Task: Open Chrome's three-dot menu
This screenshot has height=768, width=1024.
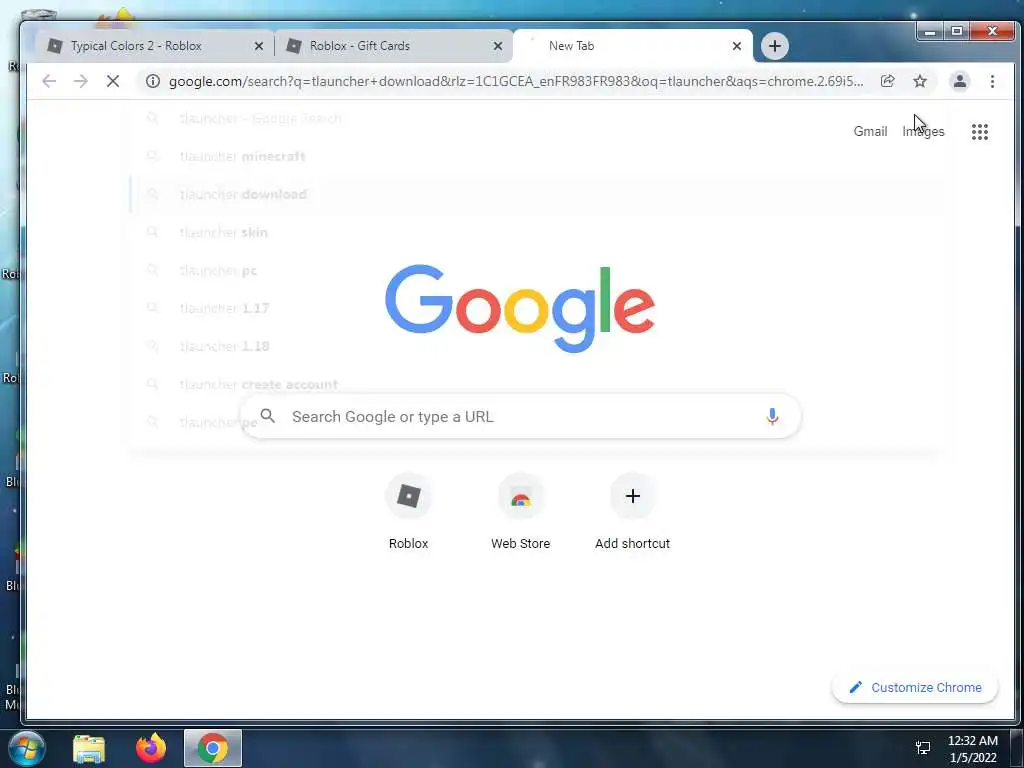Action: [992, 81]
